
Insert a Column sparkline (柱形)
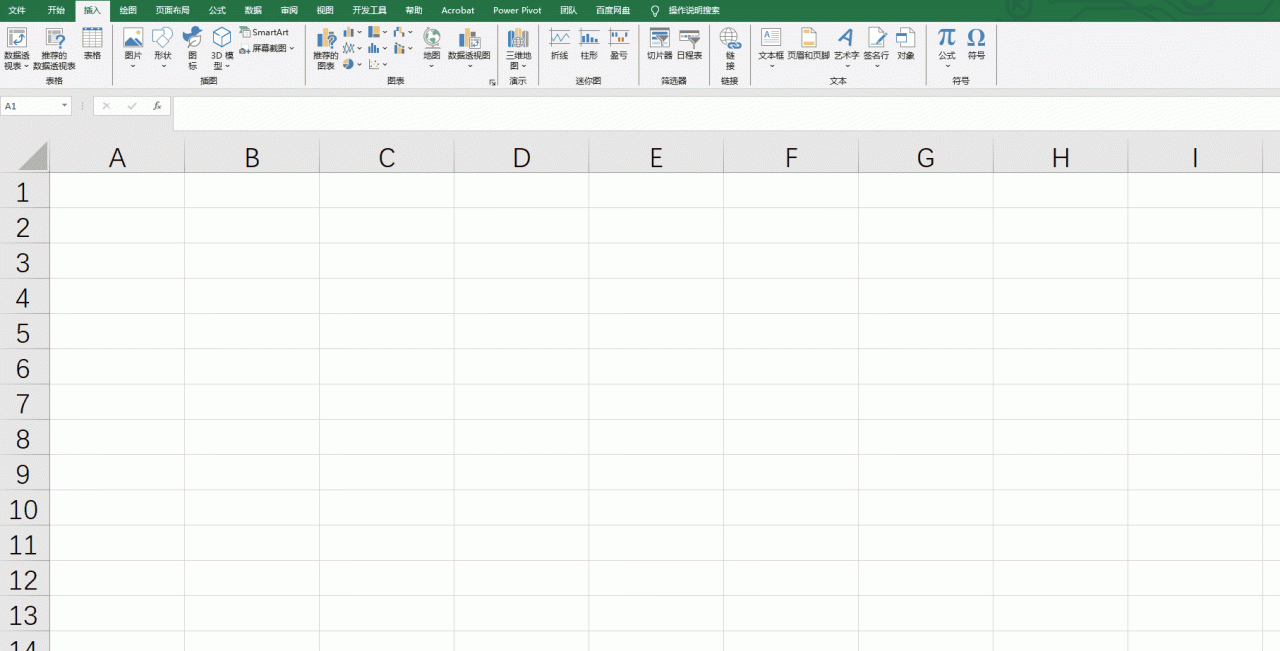589,45
